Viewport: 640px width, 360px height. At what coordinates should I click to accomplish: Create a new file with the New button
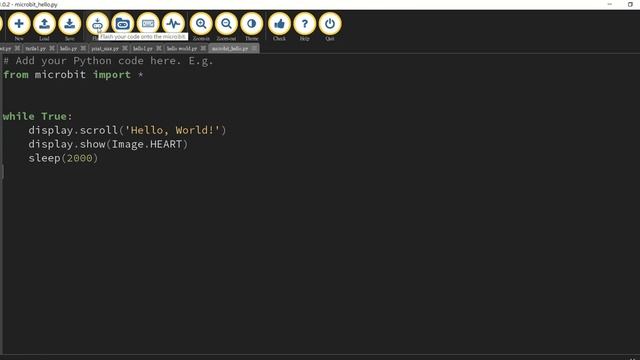coord(19,24)
